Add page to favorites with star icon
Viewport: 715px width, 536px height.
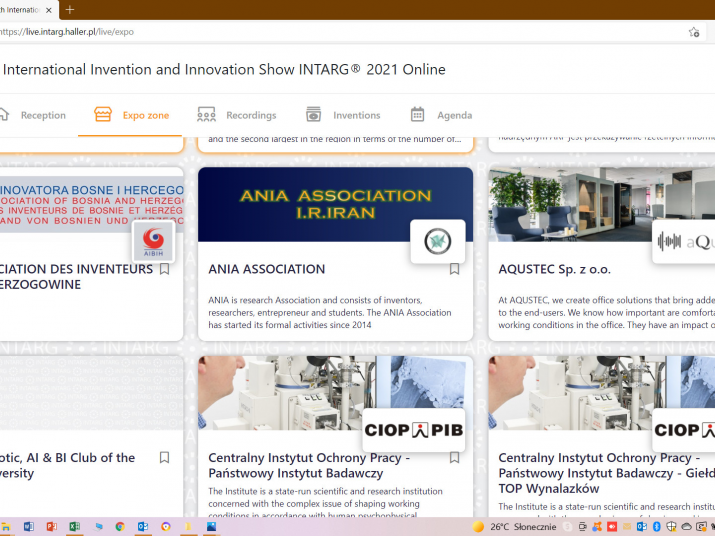694,32
